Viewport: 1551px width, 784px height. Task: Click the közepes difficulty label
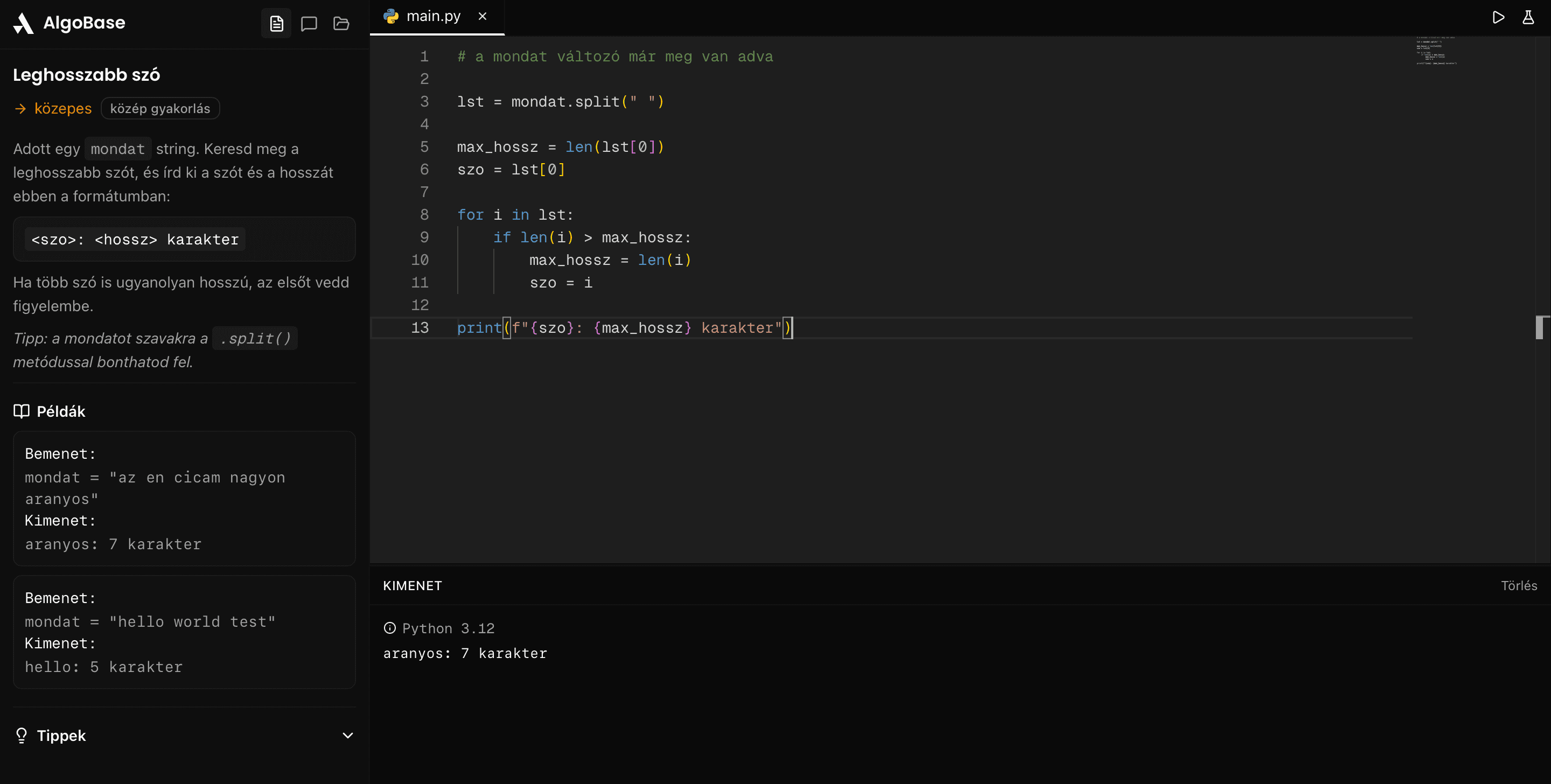point(62,108)
